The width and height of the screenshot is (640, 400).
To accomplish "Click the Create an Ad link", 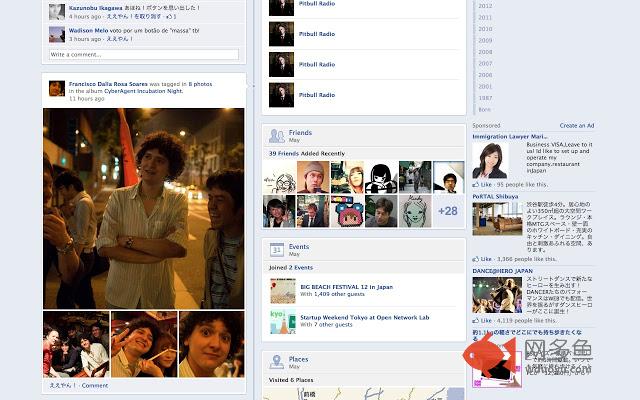I will pyautogui.click(x=577, y=125).
